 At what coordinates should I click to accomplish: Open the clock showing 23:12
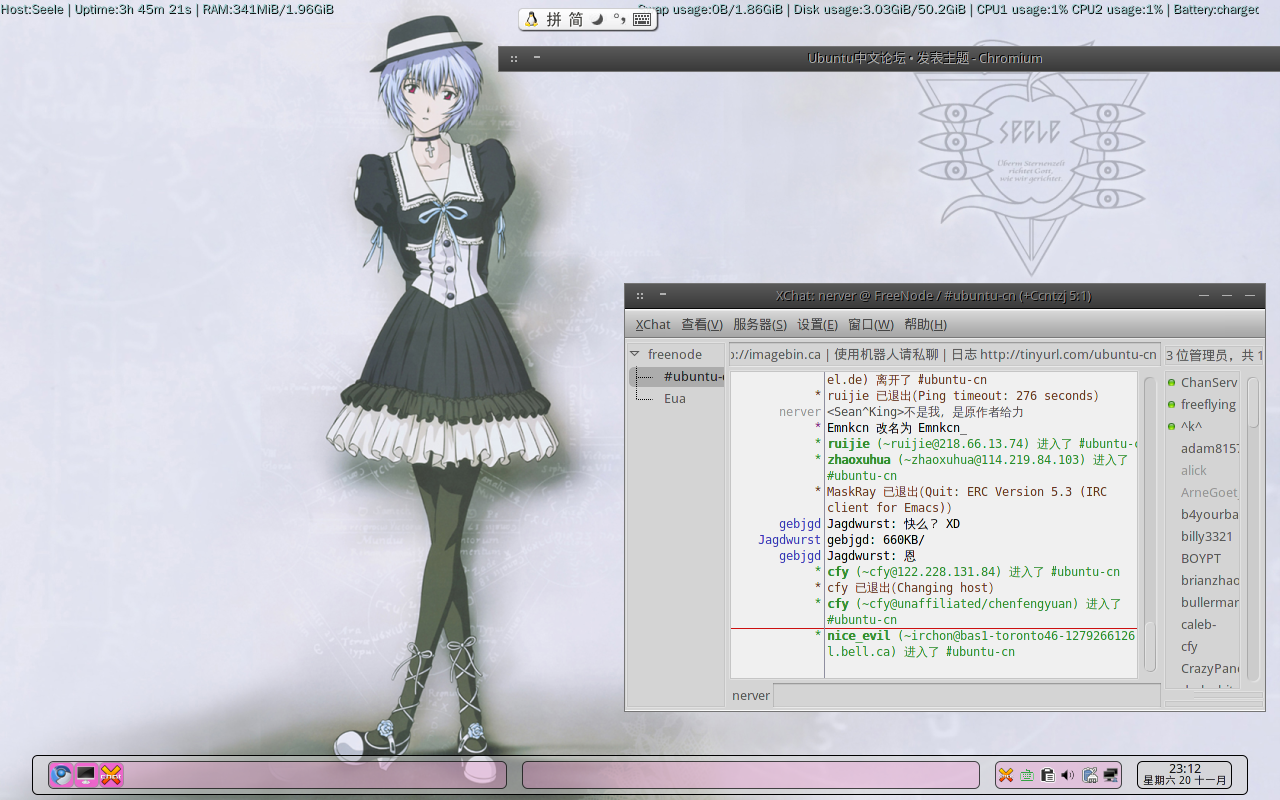click(1185, 775)
